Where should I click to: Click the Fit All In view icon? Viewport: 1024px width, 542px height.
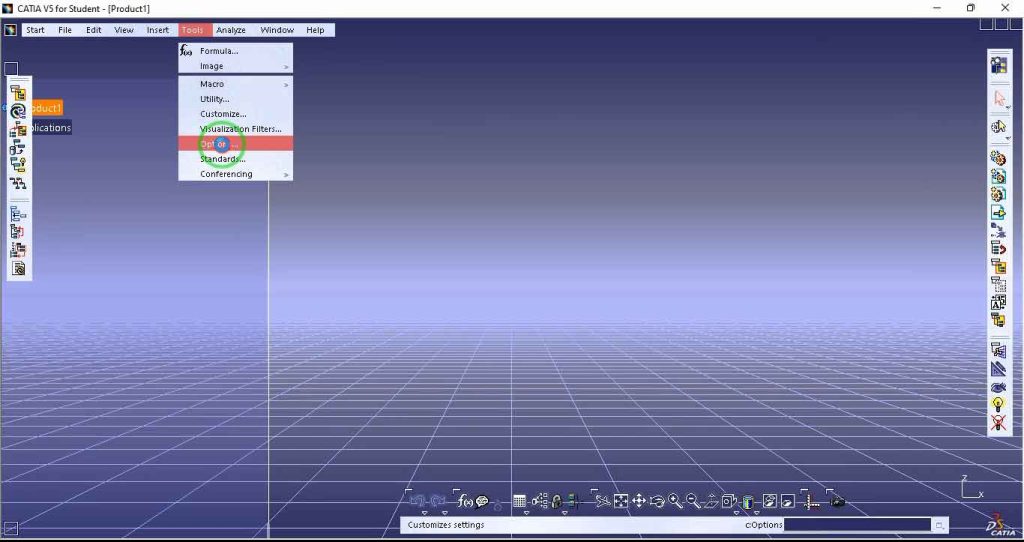coord(621,501)
